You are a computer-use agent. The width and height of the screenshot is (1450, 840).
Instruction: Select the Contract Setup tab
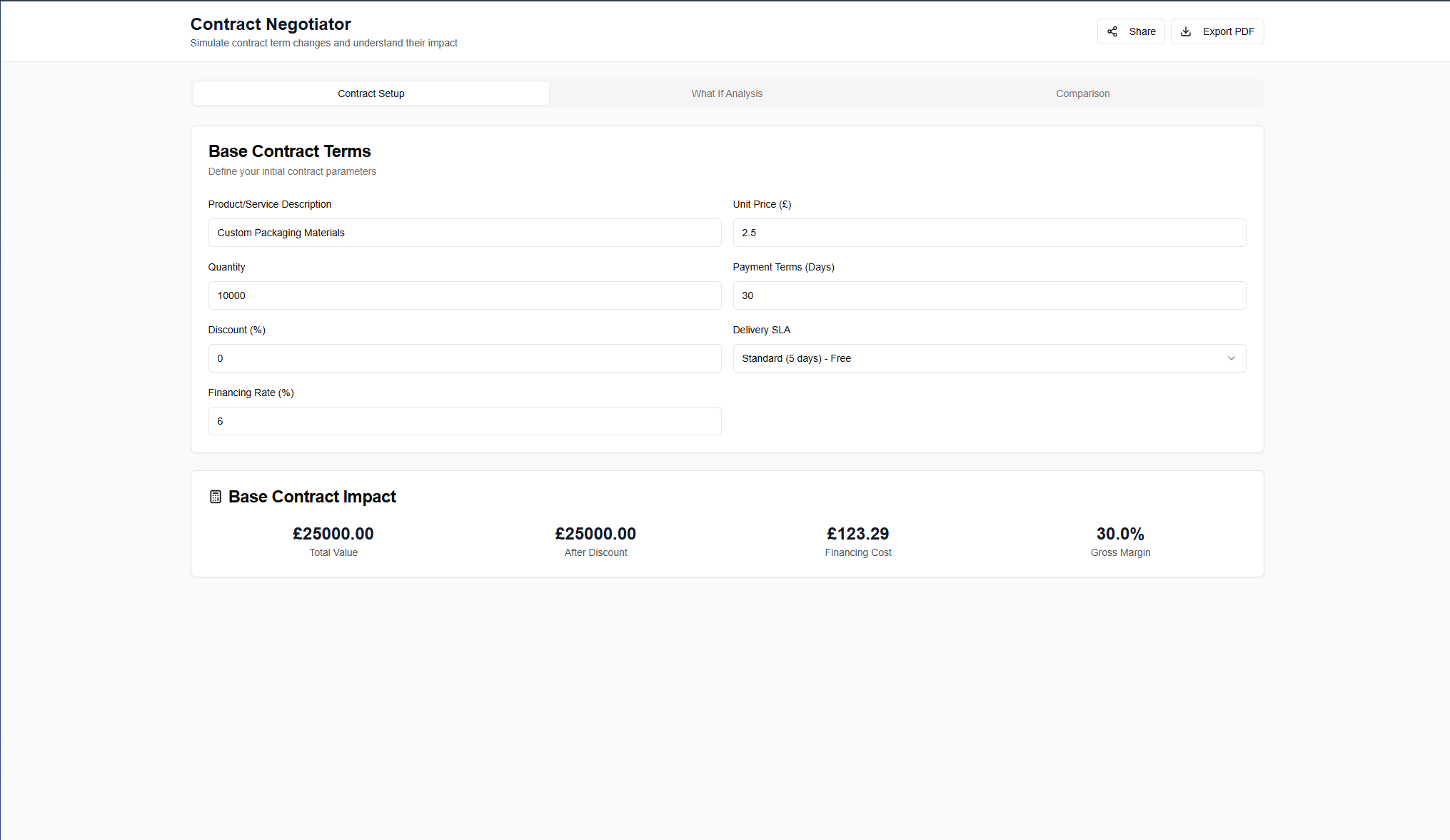point(371,93)
